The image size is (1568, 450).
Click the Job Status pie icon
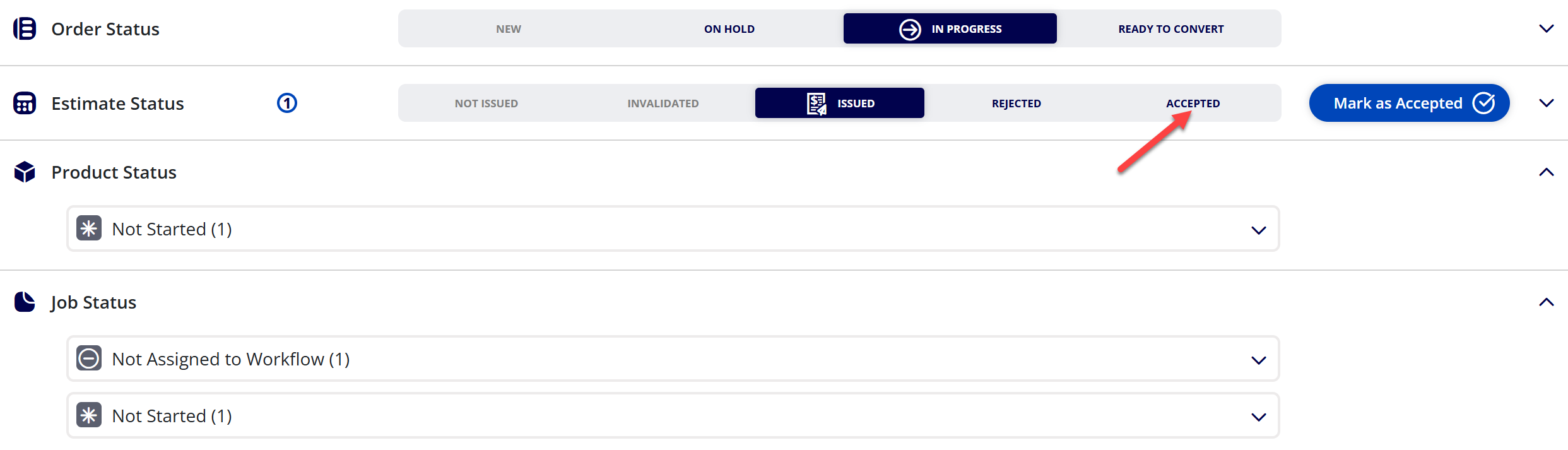[x=25, y=302]
